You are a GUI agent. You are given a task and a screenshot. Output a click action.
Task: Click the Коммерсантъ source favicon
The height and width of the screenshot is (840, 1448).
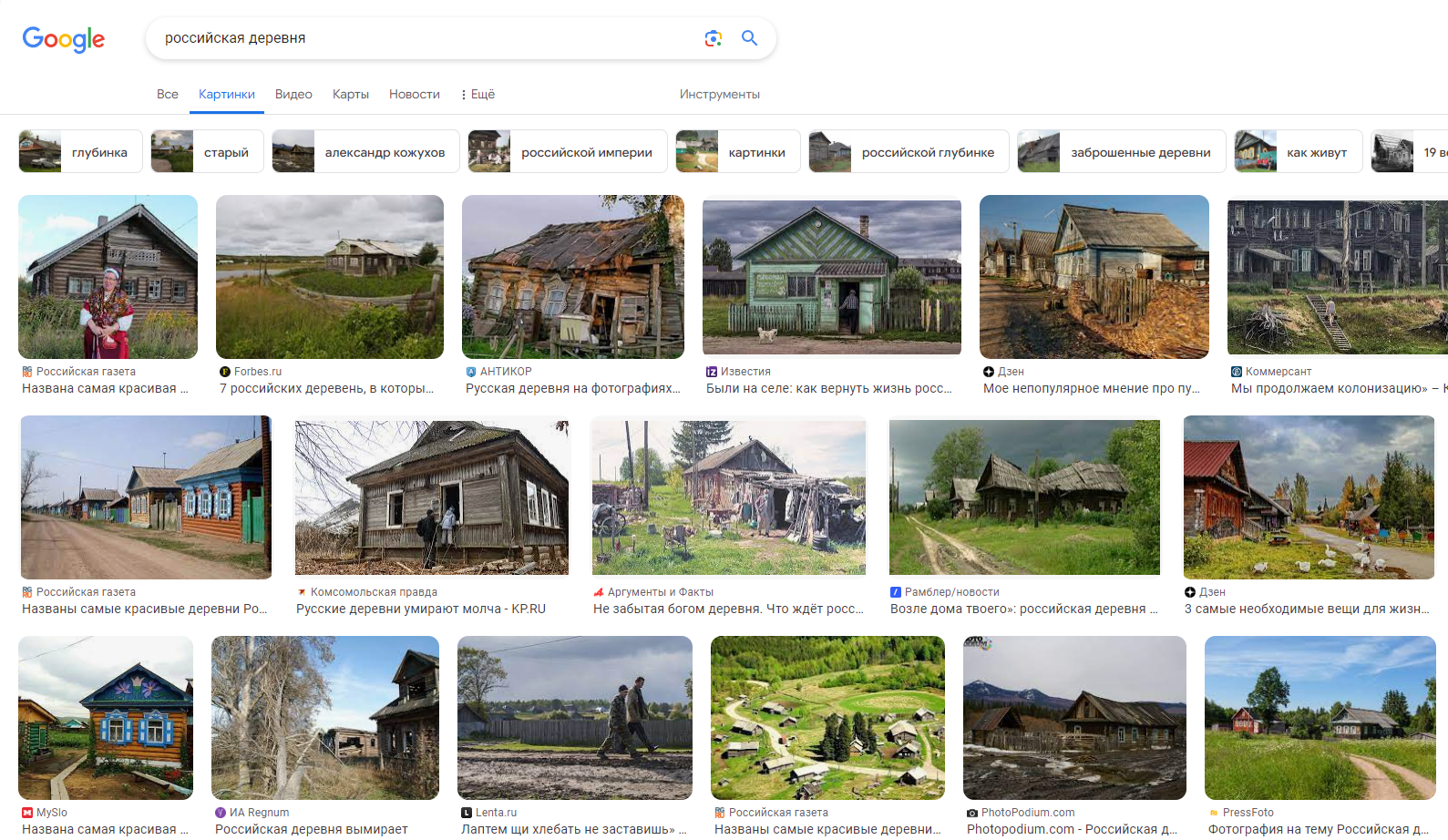[1237, 372]
